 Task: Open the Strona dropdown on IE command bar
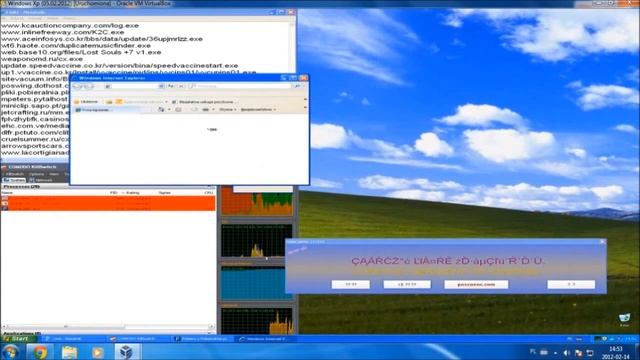point(228,109)
